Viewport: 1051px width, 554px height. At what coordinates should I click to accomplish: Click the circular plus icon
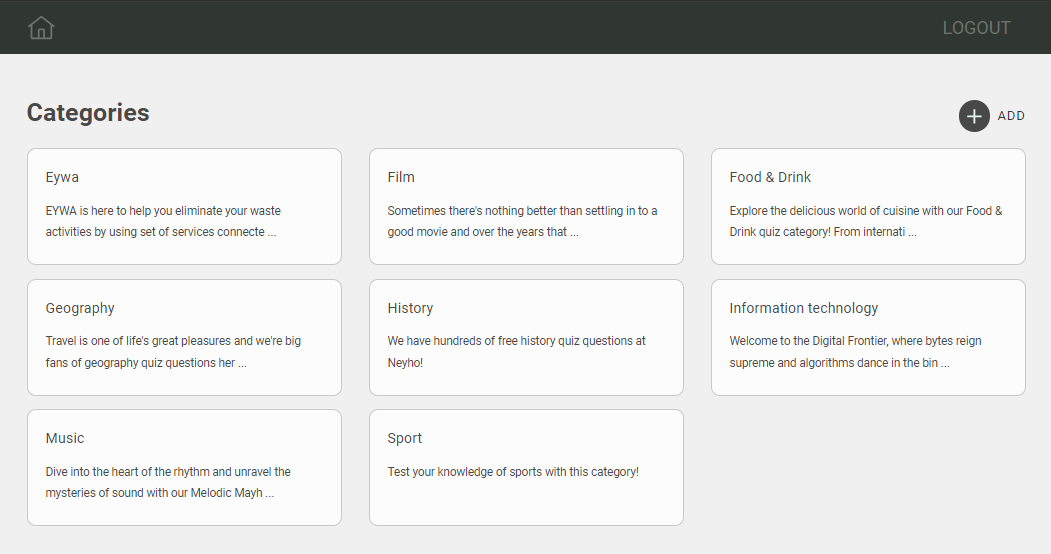point(974,116)
